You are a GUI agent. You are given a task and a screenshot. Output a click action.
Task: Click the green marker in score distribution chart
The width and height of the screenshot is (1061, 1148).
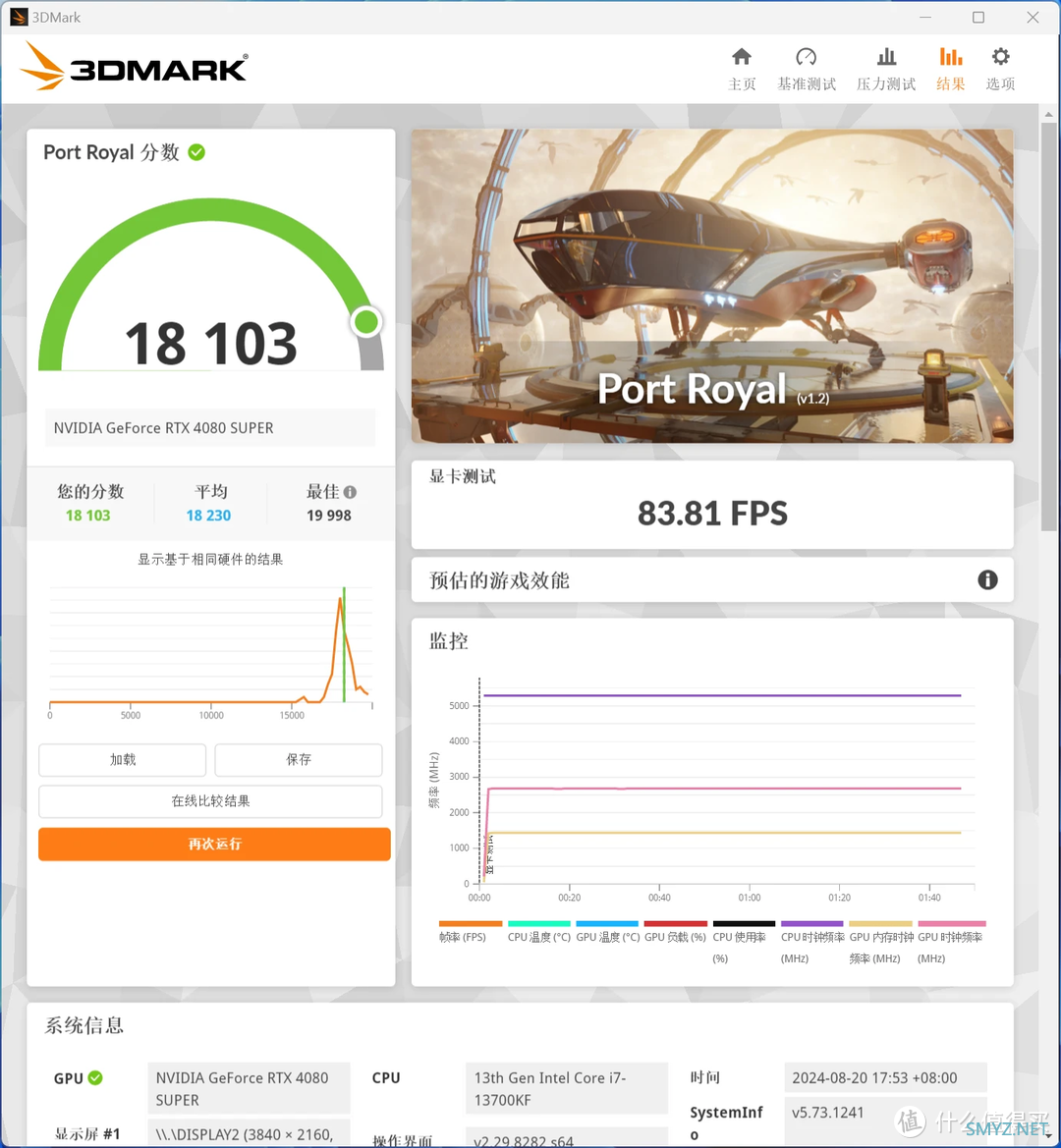coord(344,644)
